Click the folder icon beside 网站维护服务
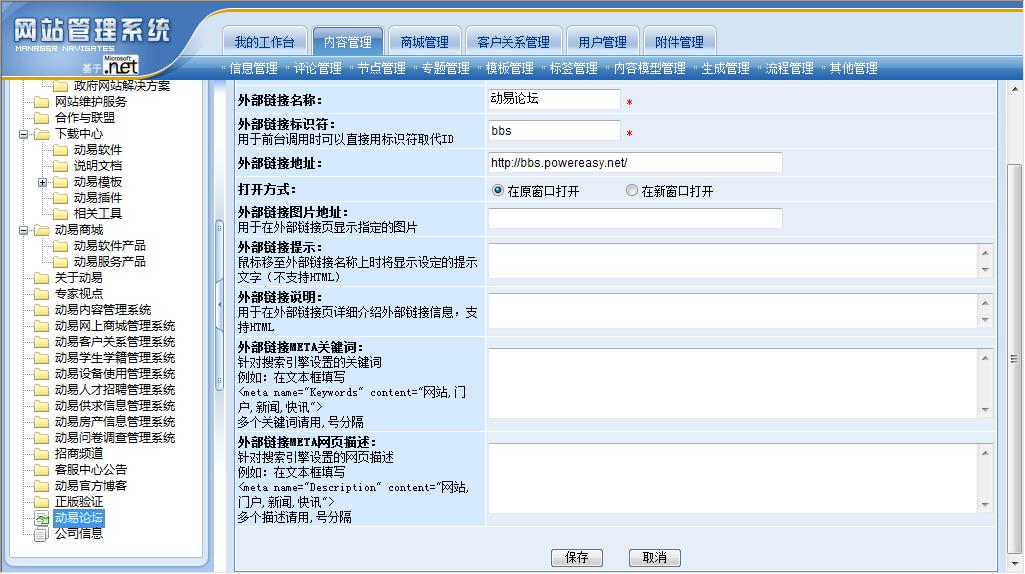This screenshot has width=1025, height=574. 41,102
